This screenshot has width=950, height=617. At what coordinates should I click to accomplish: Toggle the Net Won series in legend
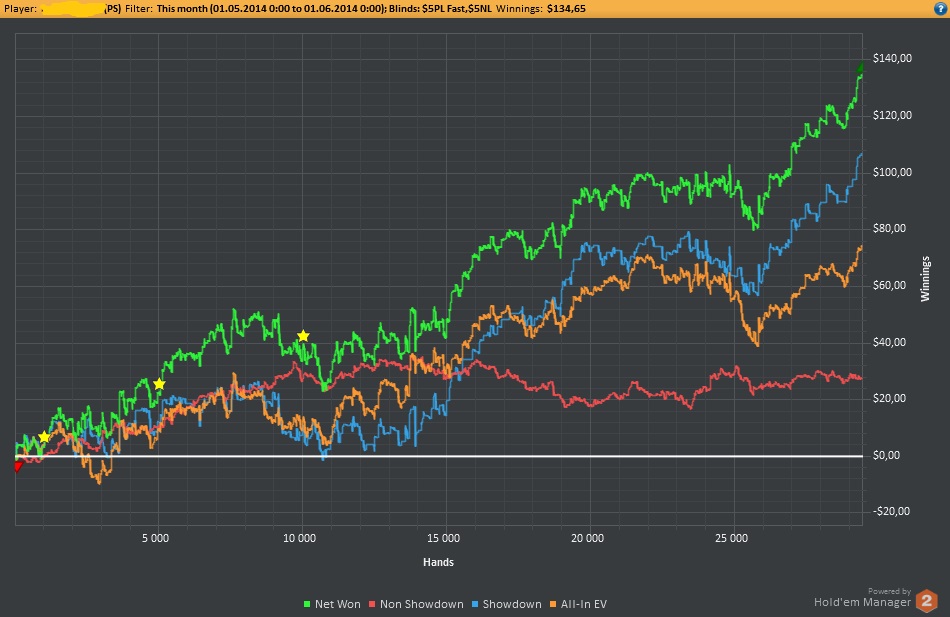[x=337, y=604]
